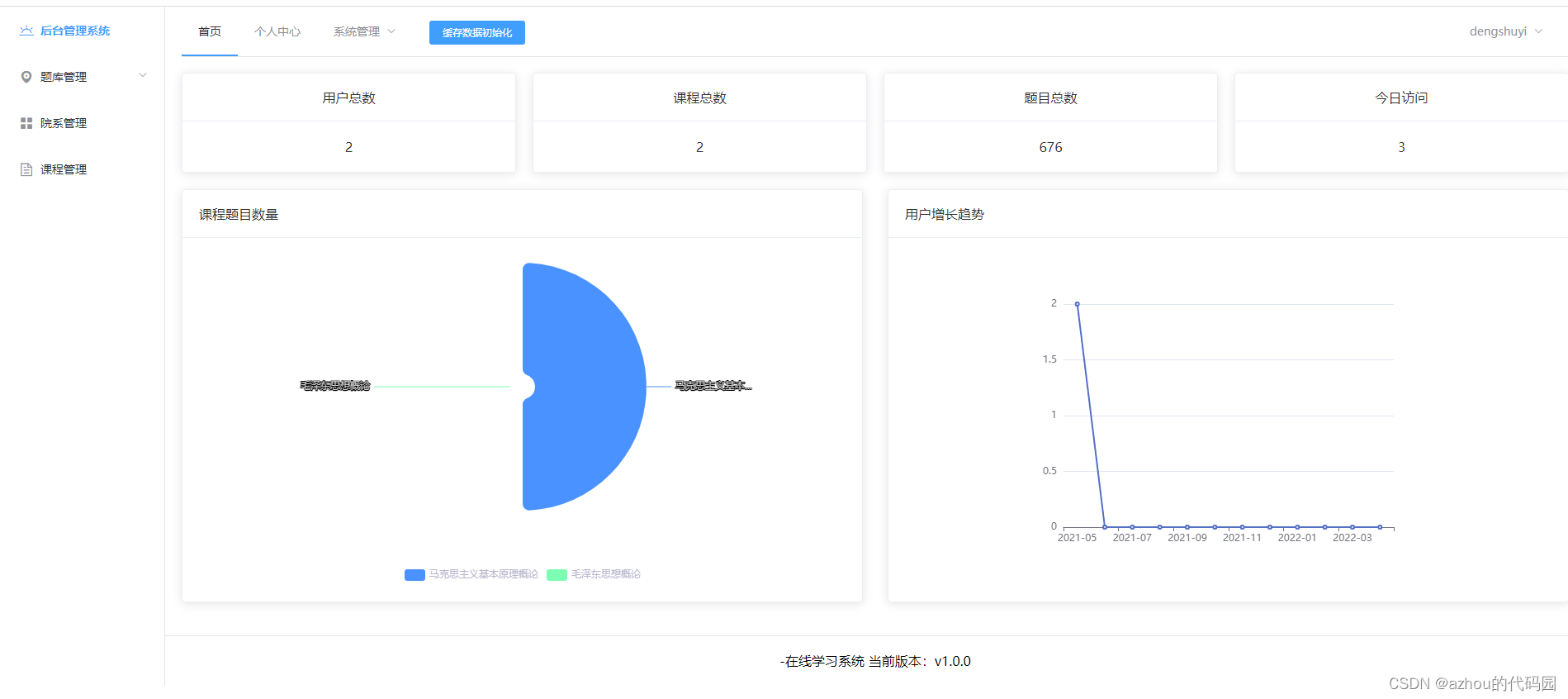Click the 2021-05 data point at value 2

point(1077,304)
